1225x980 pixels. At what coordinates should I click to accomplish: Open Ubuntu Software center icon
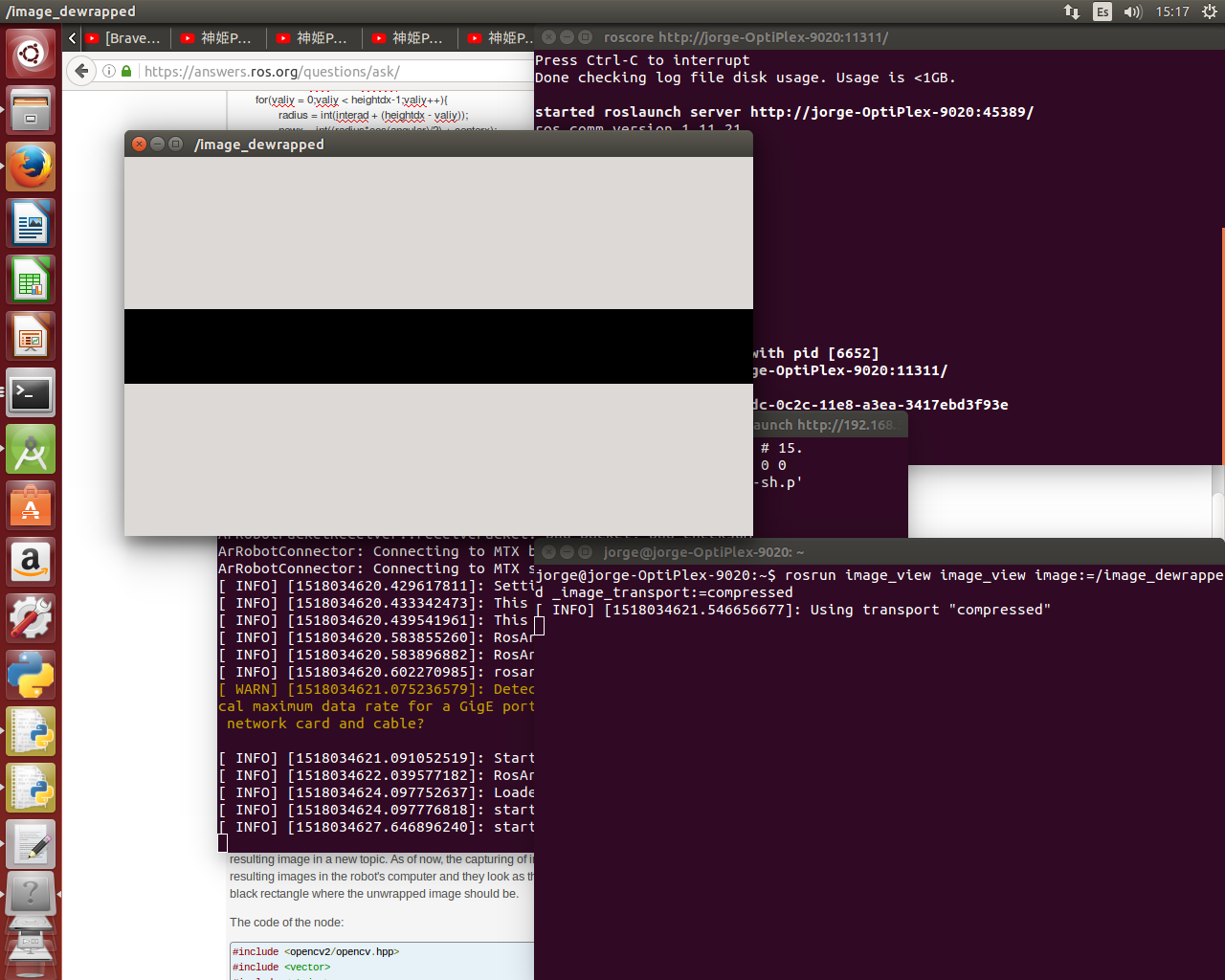31,506
